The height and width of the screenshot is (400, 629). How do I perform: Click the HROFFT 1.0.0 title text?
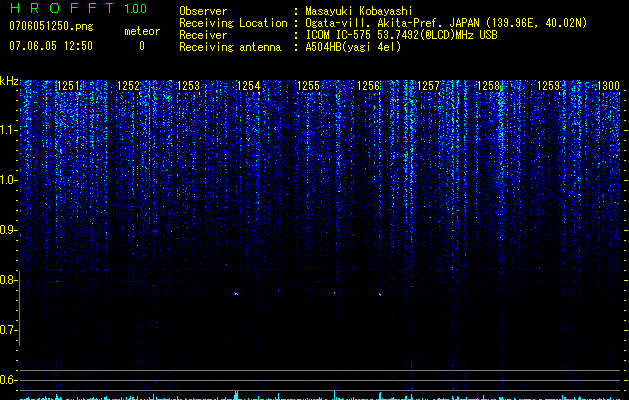click(x=78, y=8)
